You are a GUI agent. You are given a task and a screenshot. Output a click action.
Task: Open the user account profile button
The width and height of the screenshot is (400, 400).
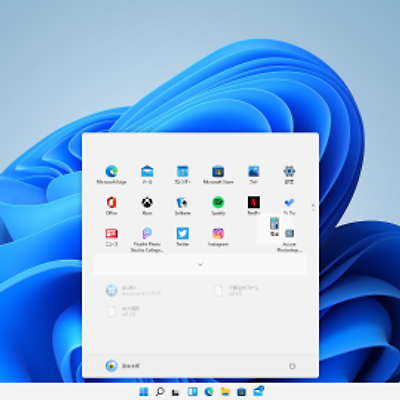coord(122,366)
